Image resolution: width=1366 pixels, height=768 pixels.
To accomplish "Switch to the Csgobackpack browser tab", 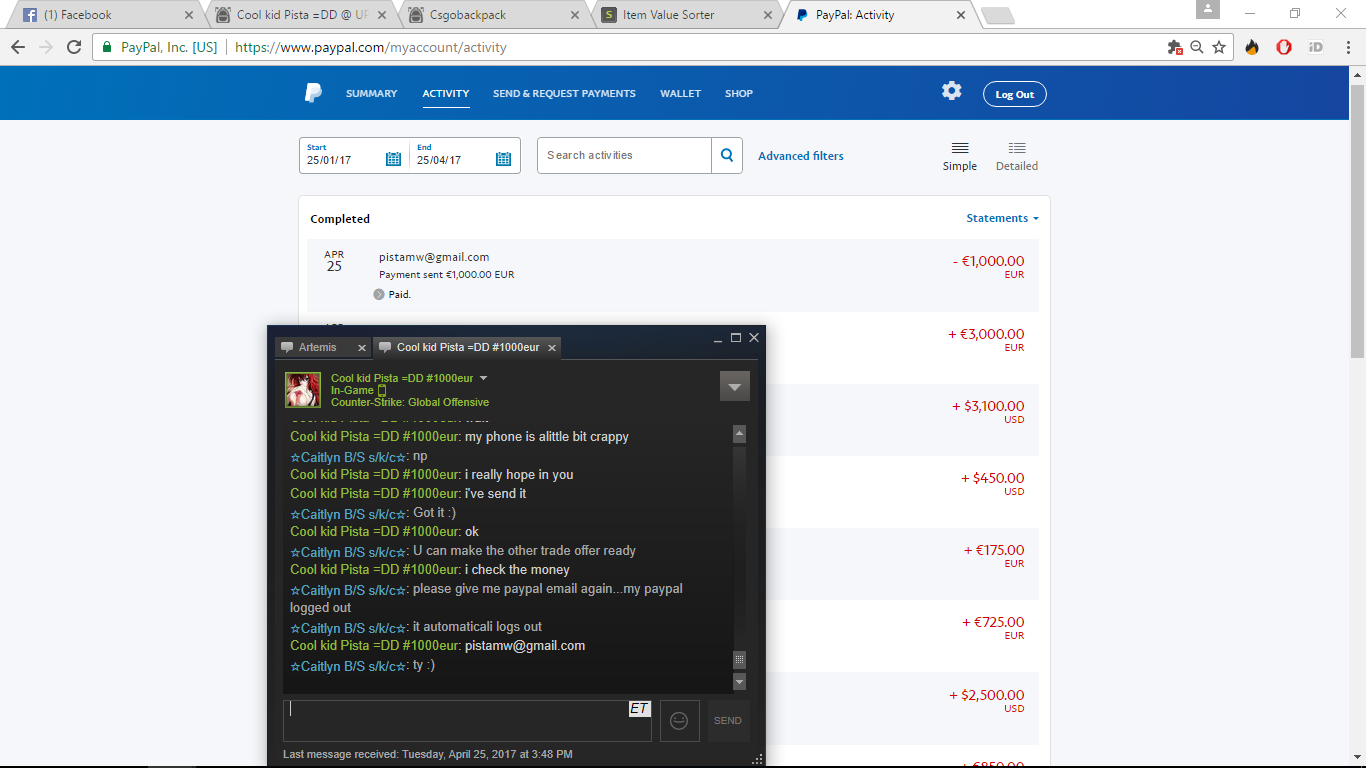I will point(493,15).
